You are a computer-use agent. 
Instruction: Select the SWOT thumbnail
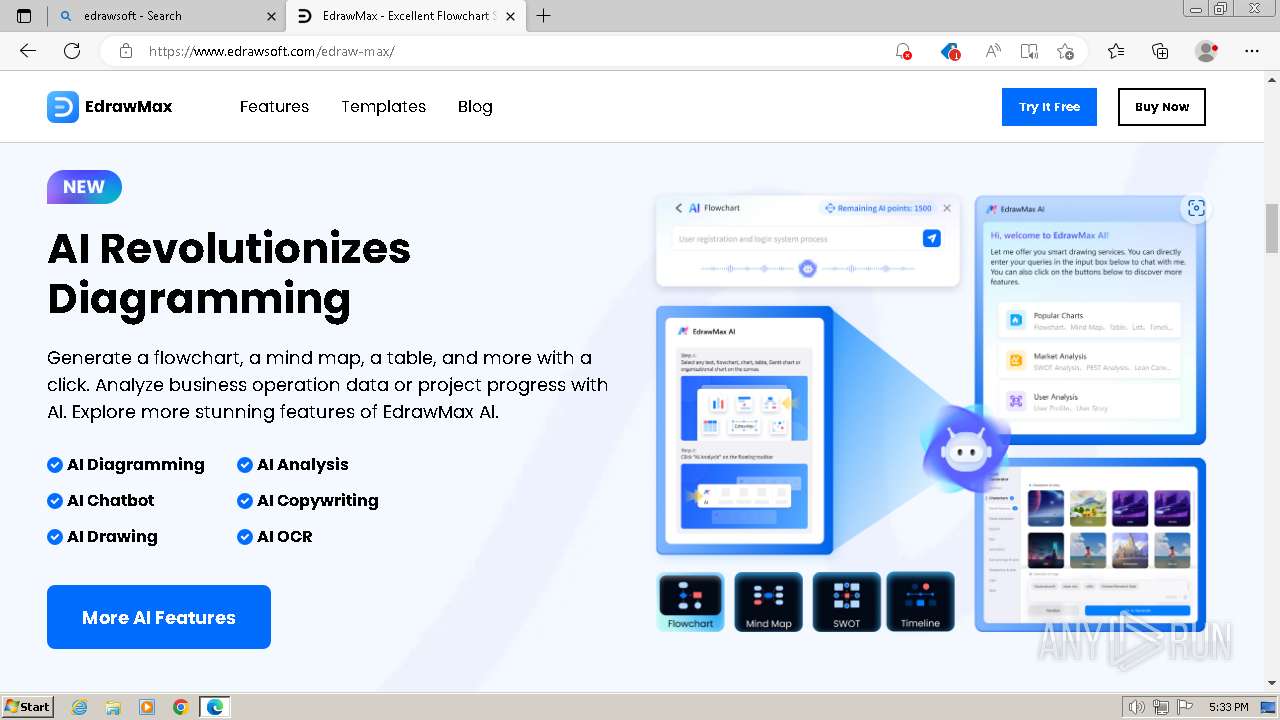846,602
